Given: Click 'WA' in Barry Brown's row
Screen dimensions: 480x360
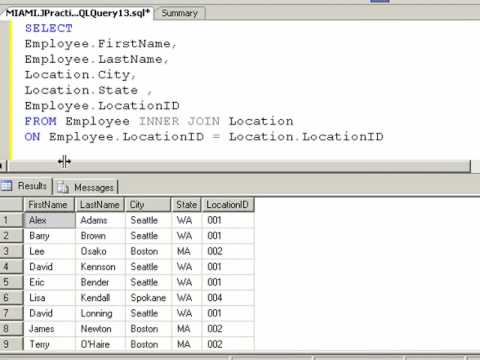Looking at the screenshot, I should pos(187,236).
